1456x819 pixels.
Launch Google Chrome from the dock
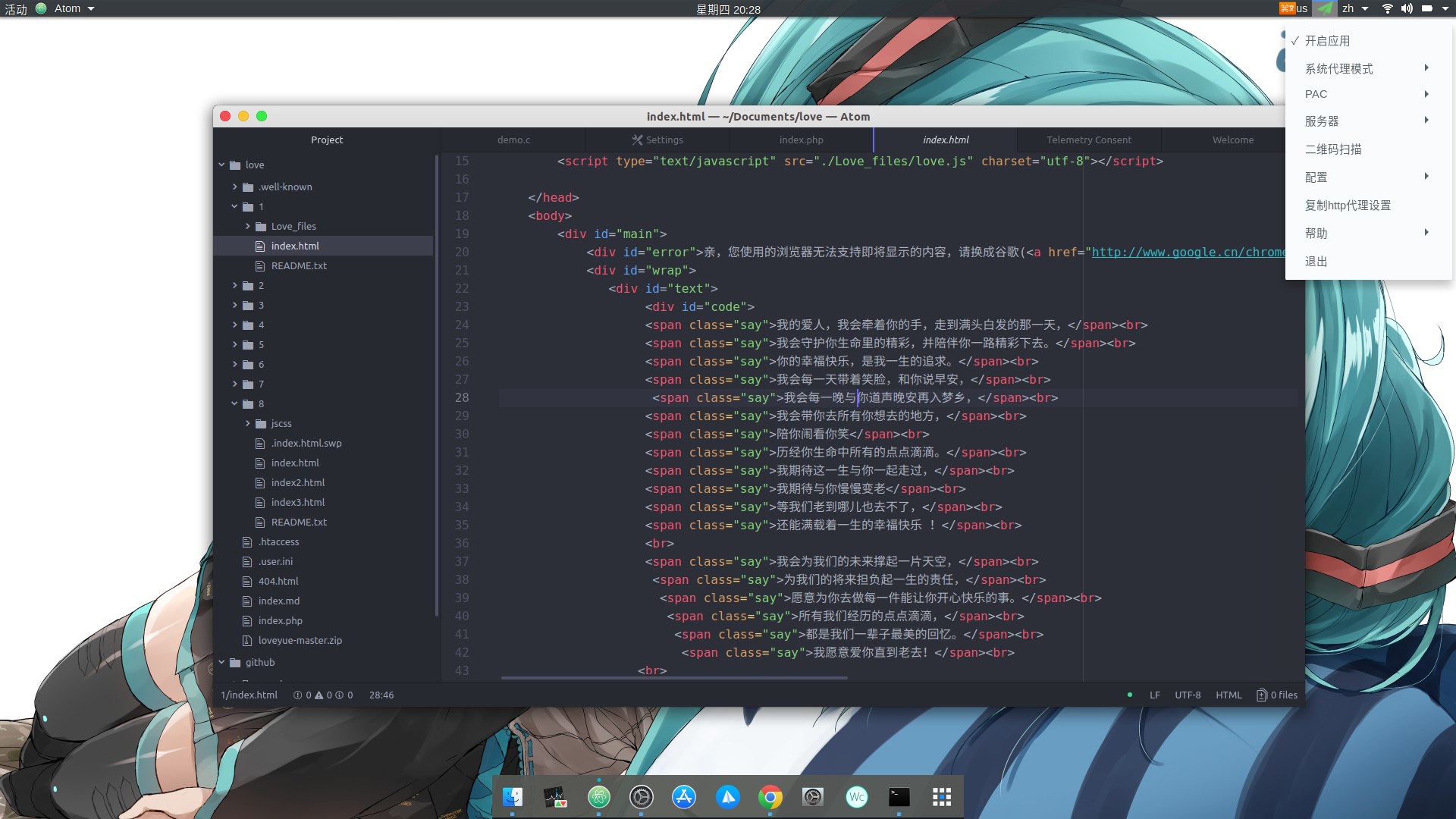pos(770,797)
